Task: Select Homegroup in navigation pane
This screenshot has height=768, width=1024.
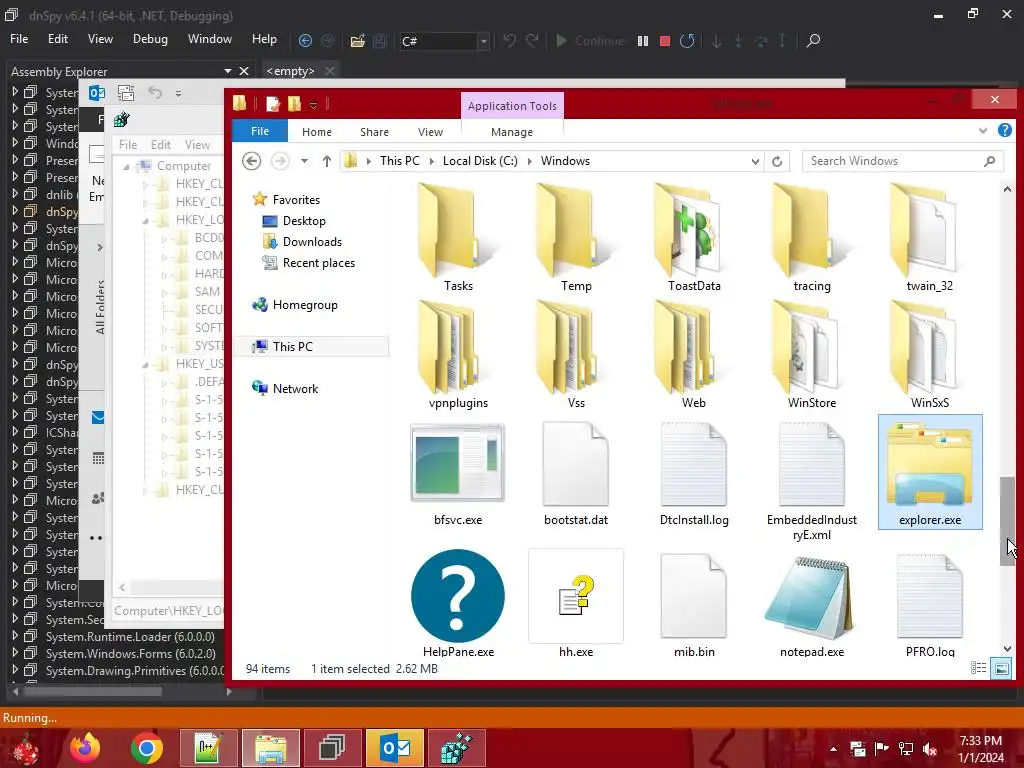Action: coord(305,305)
